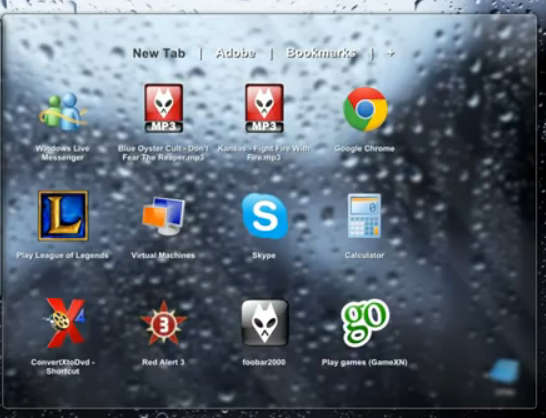The height and width of the screenshot is (418, 546).
Task: Launch ConvertXtoDvd shortcut icon
Action: pos(64,323)
